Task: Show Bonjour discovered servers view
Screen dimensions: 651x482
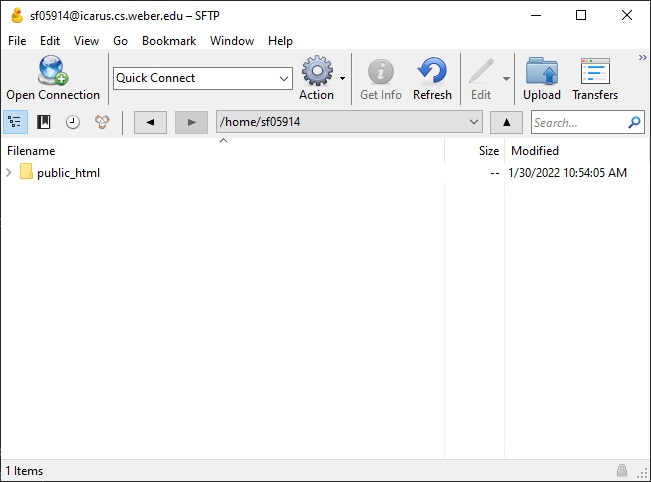Action: [102, 122]
